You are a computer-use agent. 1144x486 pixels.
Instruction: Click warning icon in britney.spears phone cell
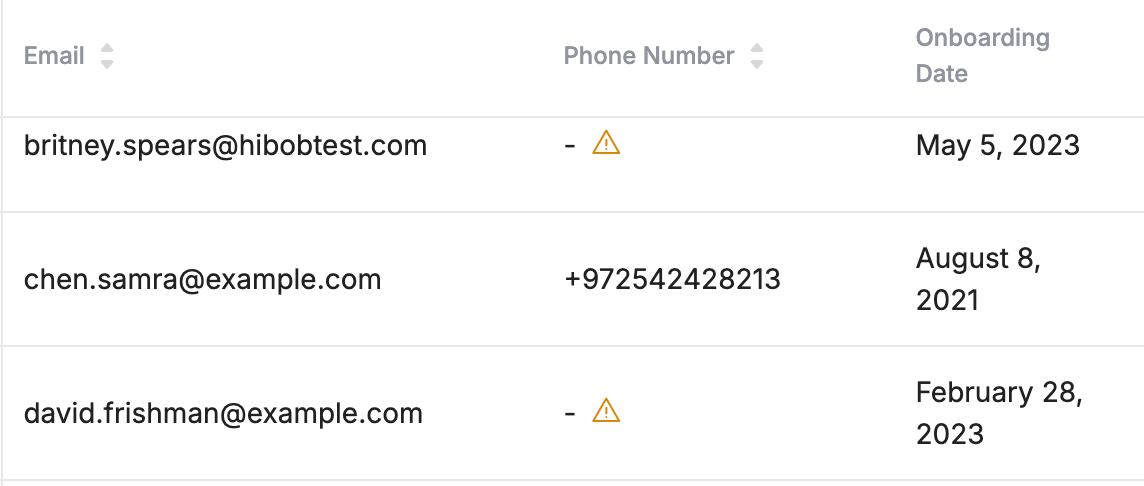[606, 143]
